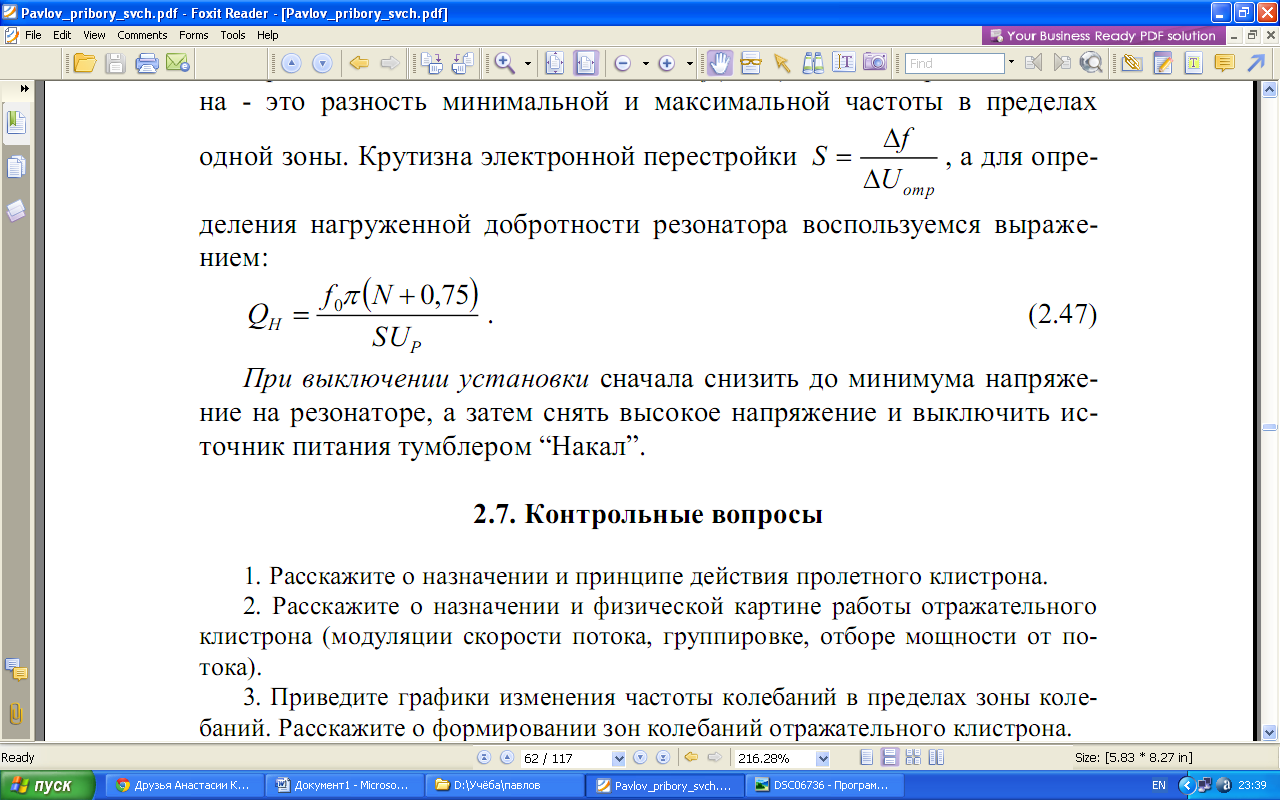Click the binoculars Search icon
This screenshot has width=1280, height=800.
tap(813, 63)
